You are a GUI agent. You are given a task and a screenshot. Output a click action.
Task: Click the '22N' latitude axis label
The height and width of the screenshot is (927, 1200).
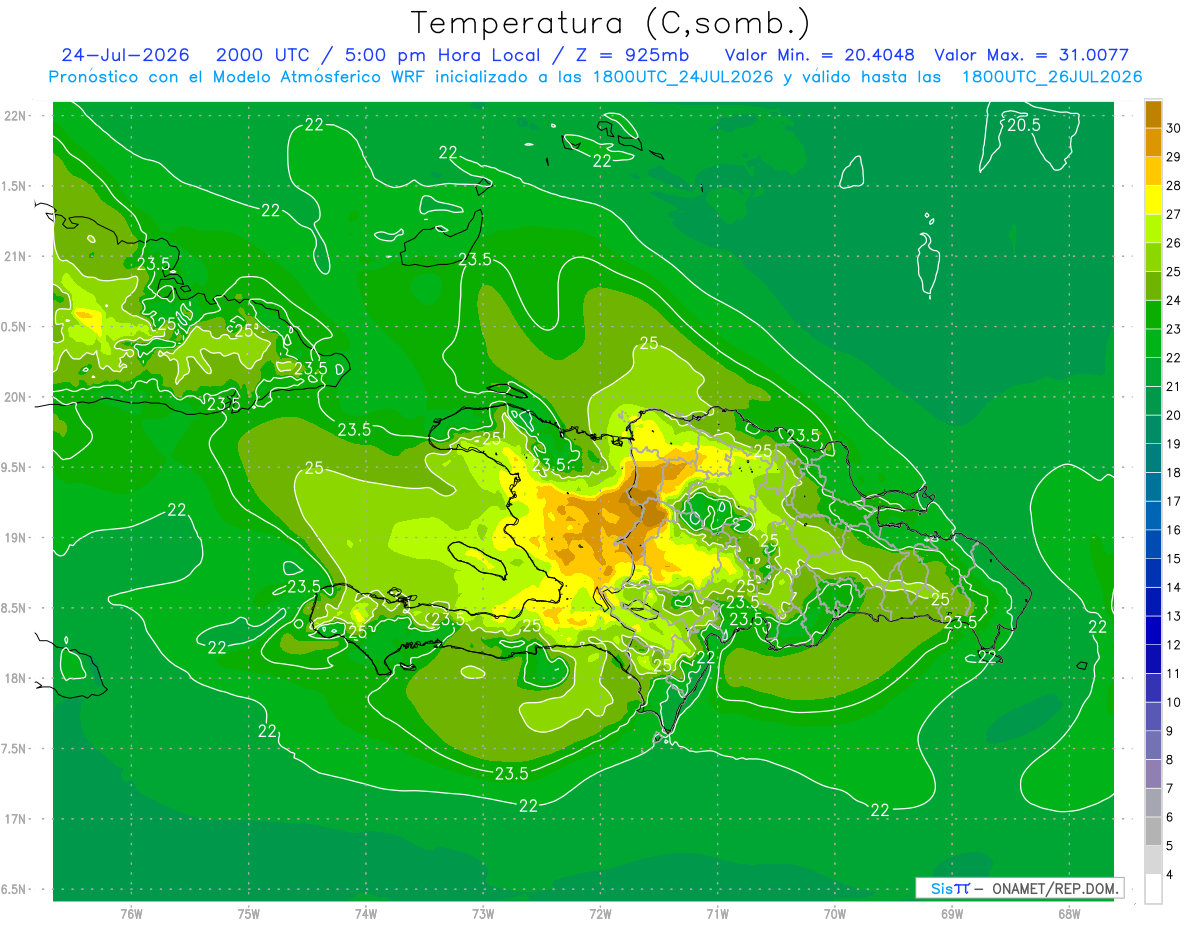[14, 116]
